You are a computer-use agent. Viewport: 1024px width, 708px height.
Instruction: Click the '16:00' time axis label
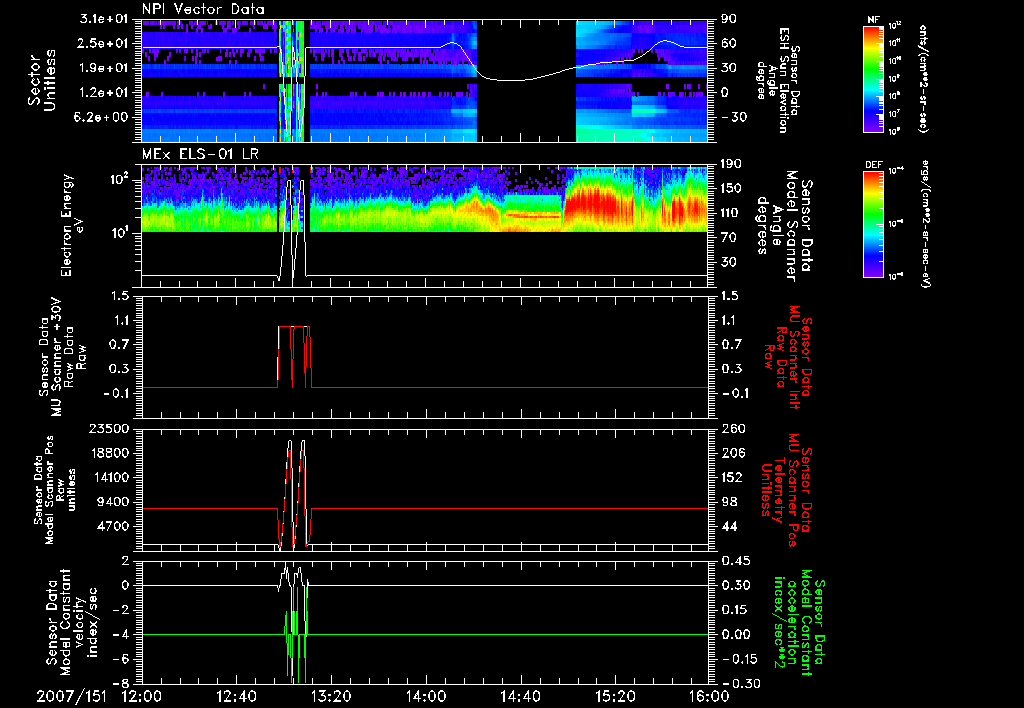[x=709, y=696]
